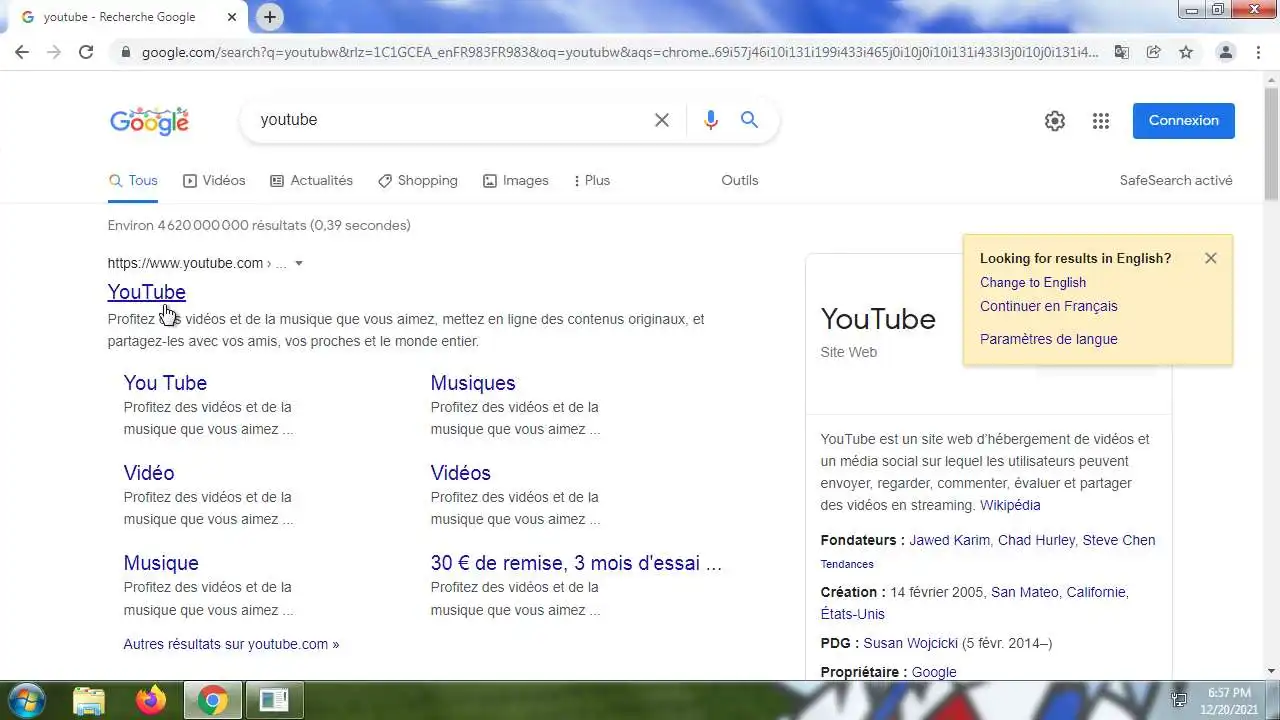
Task: Open new tab with plus button
Action: [x=270, y=17]
